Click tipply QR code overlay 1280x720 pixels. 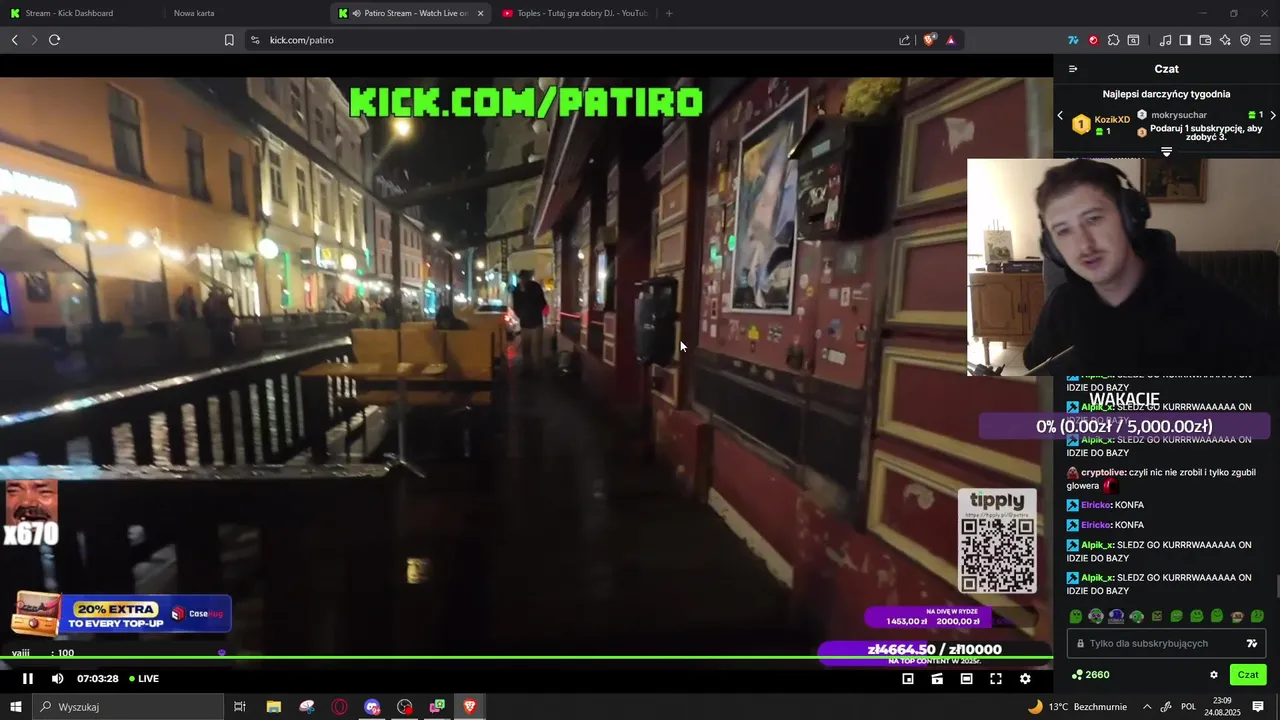pyautogui.click(x=997, y=542)
